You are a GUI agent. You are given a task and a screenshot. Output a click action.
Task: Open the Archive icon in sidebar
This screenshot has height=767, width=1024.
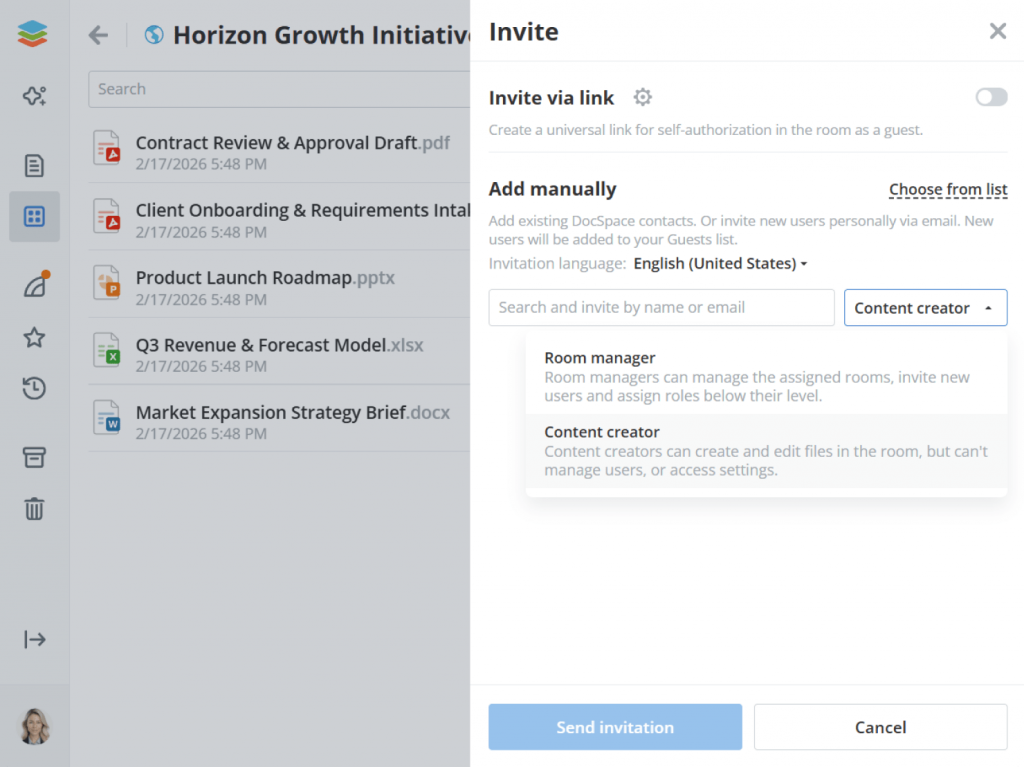pos(34,457)
